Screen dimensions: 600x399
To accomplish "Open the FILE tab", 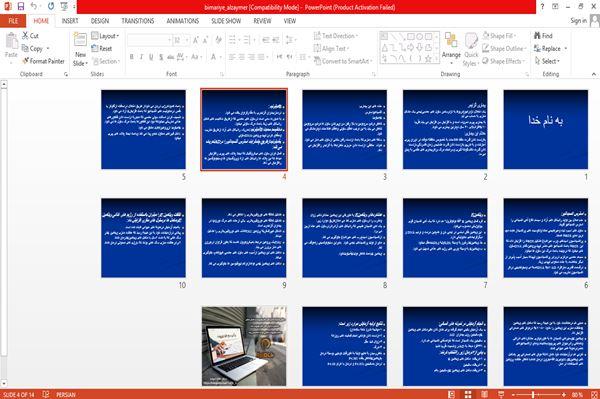I will tap(13, 21).
